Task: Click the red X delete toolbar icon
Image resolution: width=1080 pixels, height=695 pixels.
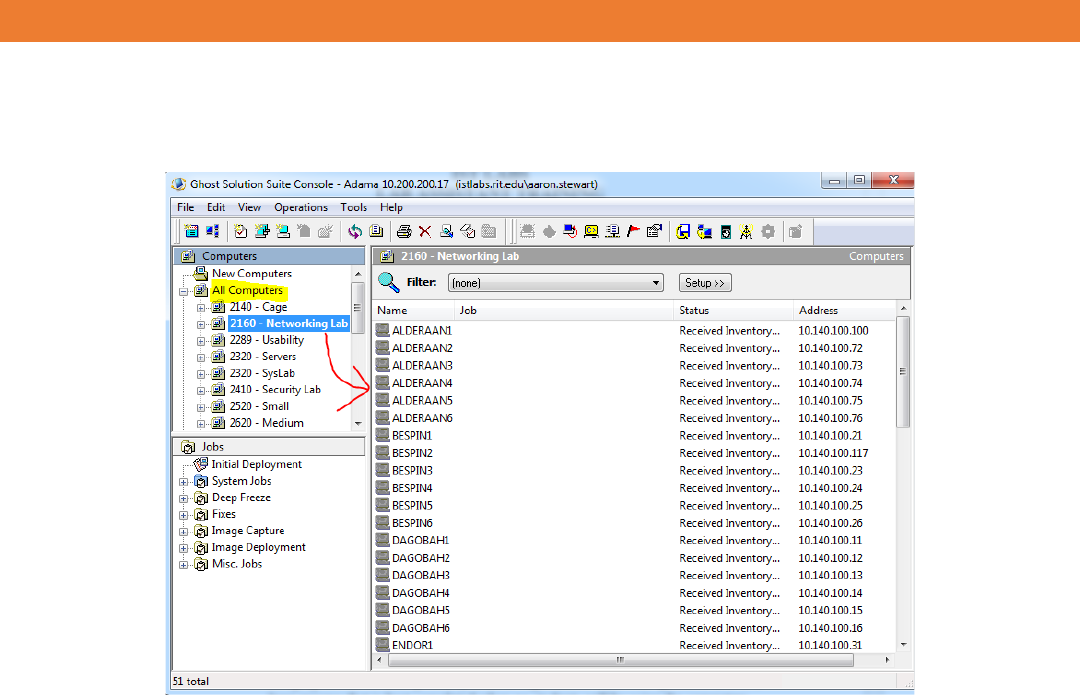Action: click(x=425, y=231)
